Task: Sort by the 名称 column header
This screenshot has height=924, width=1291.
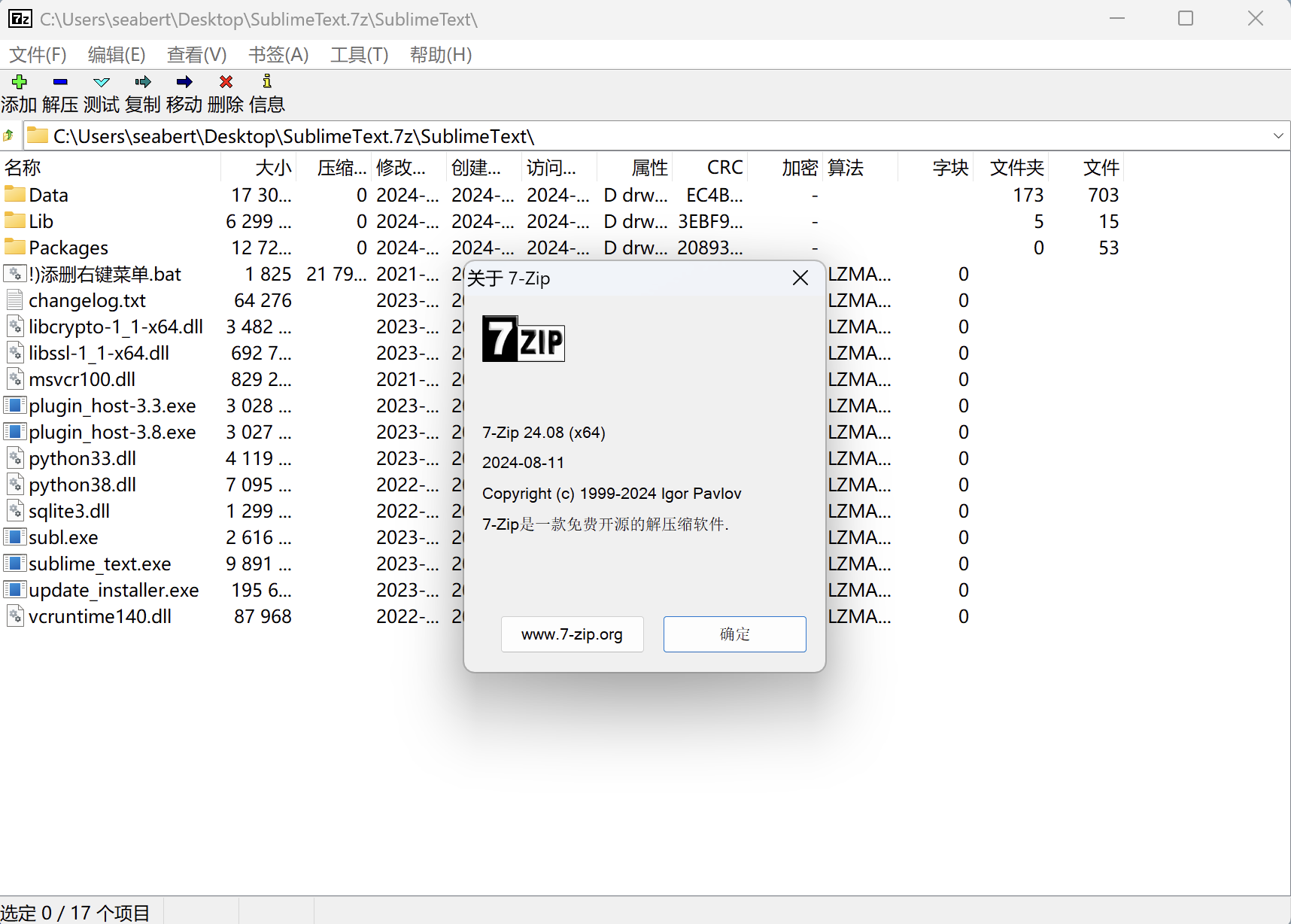Action: tap(110, 168)
